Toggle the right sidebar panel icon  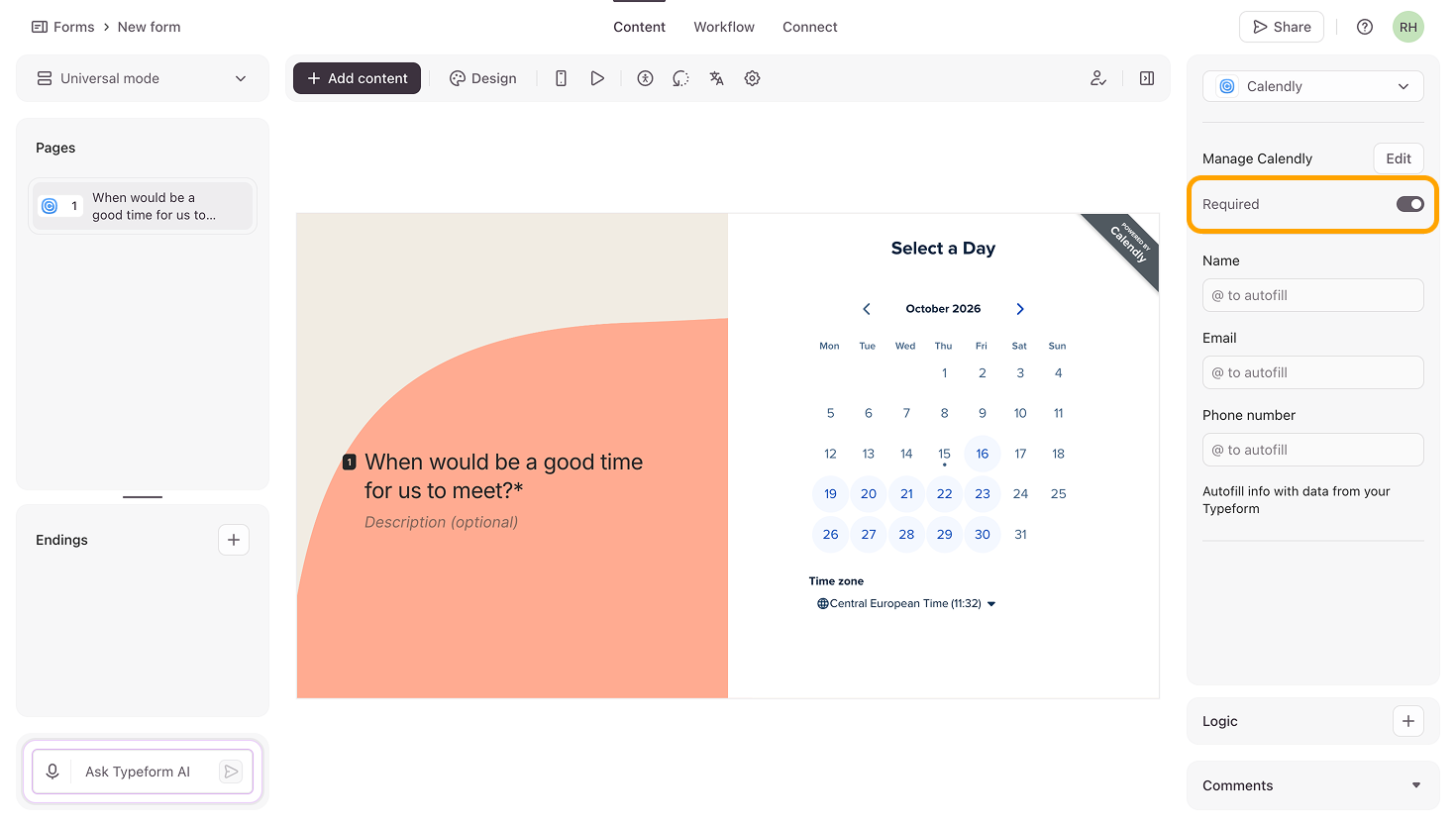click(x=1147, y=78)
